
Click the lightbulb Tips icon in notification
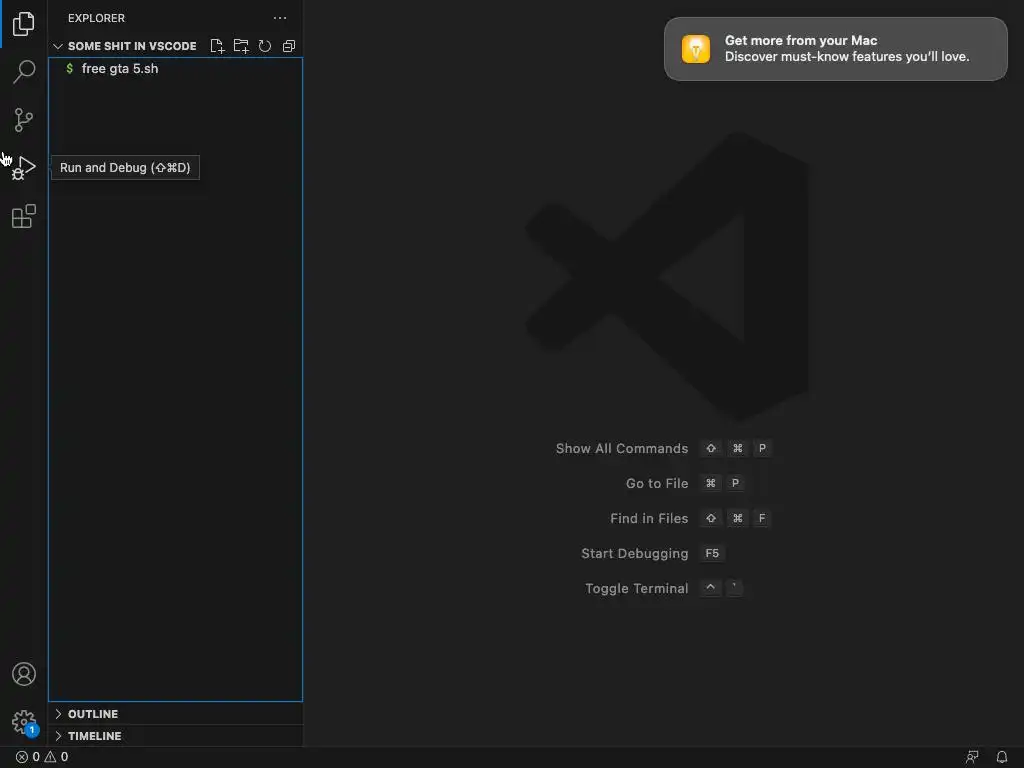point(696,49)
